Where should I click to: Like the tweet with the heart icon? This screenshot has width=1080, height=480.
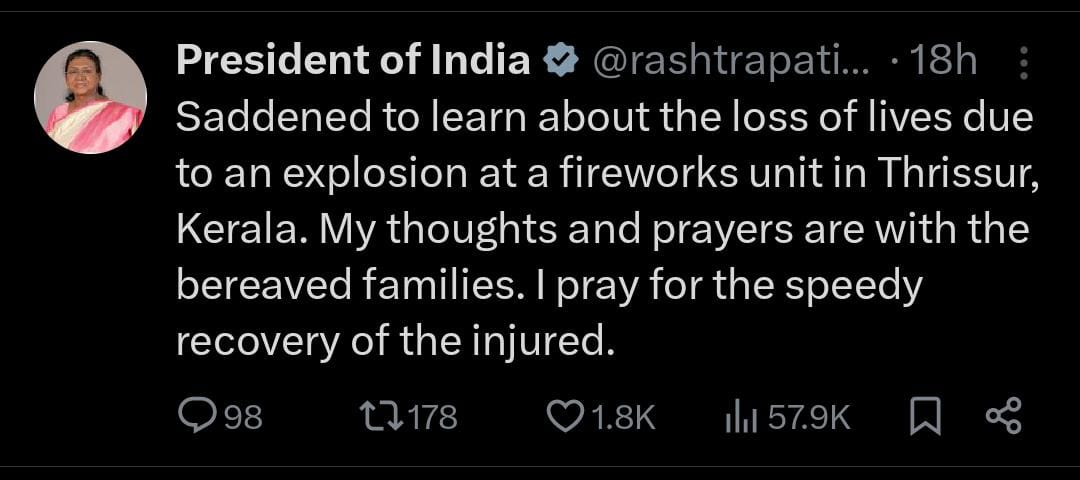click(567, 416)
